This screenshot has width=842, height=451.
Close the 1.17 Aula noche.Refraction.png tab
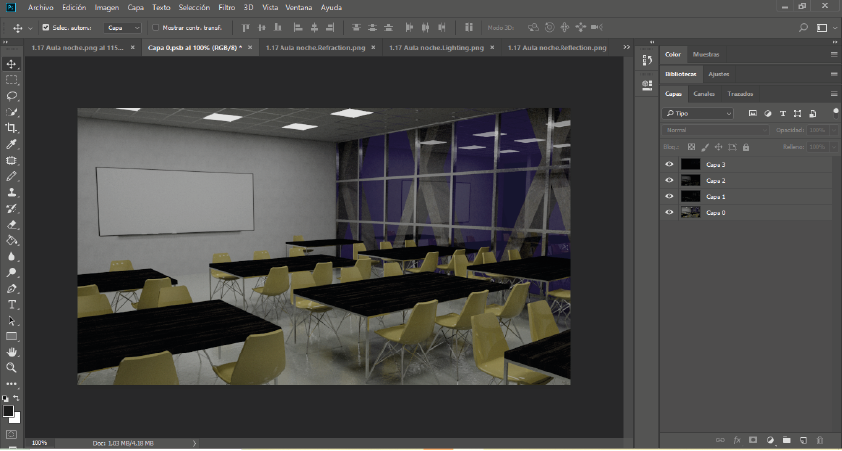[373, 47]
